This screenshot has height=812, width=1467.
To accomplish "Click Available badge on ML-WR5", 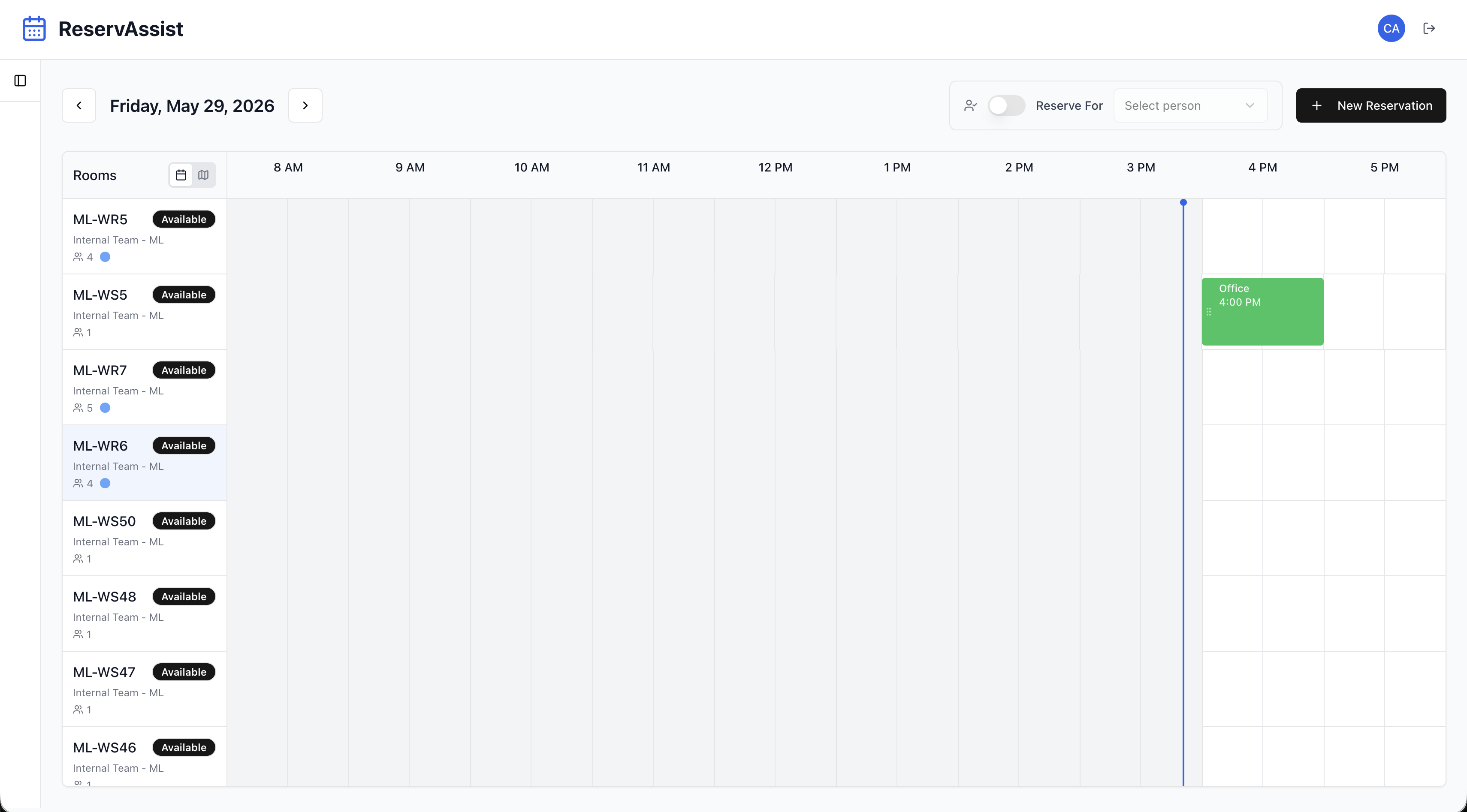I will point(184,219).
